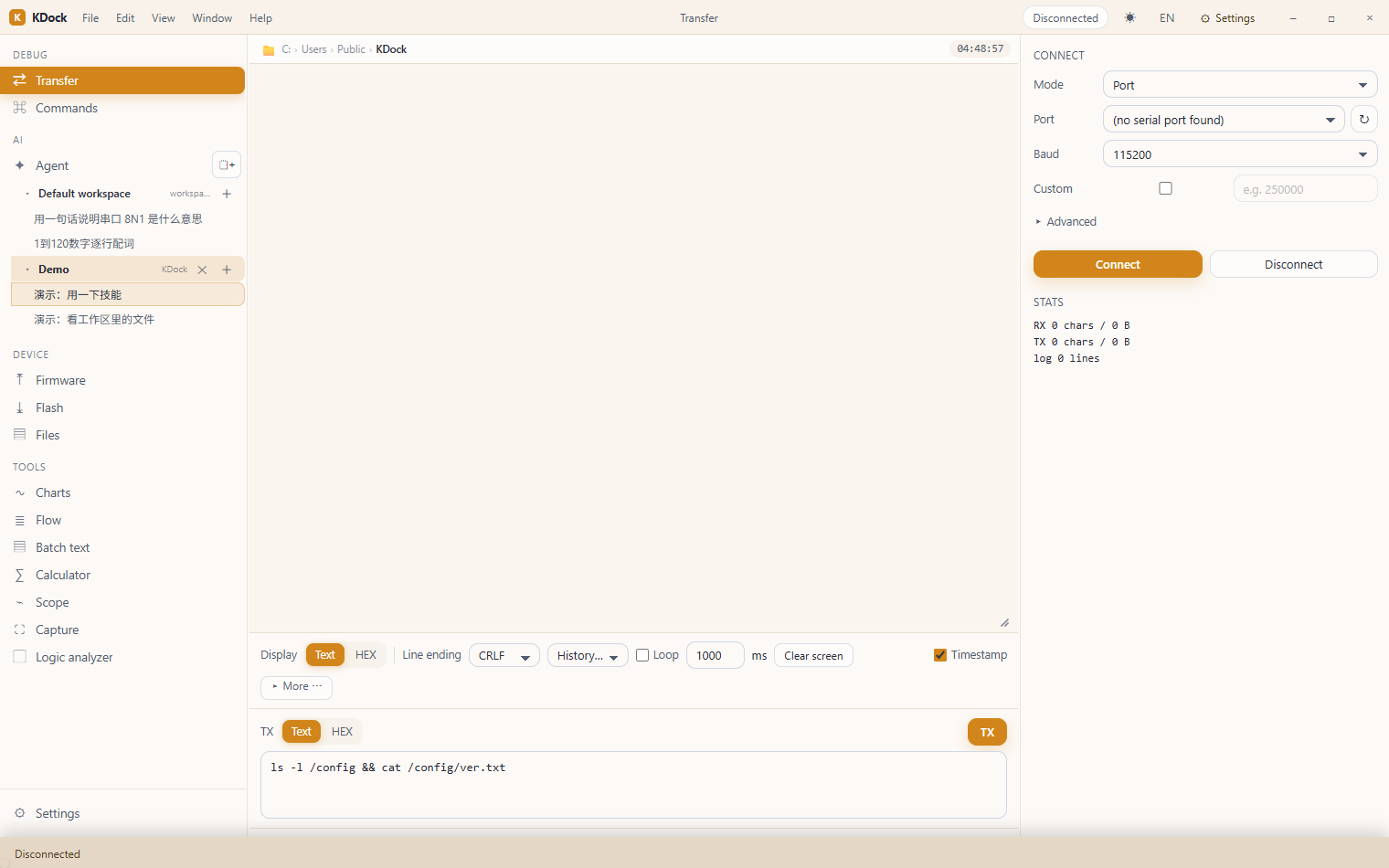Open the Port dropdown
This screenshot has height=868, width=1389.
click(1224, 120)
